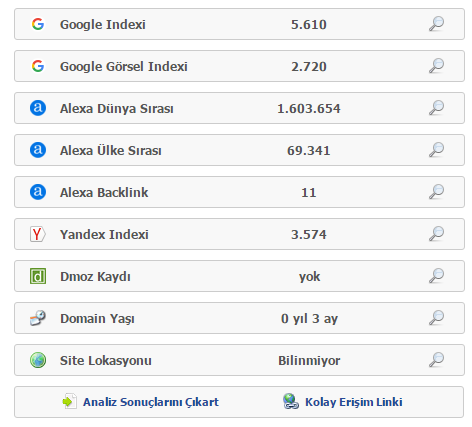472x427 pixels.
Task: Open Yandex Indexi details magnifier
Action: pos(436,234)
